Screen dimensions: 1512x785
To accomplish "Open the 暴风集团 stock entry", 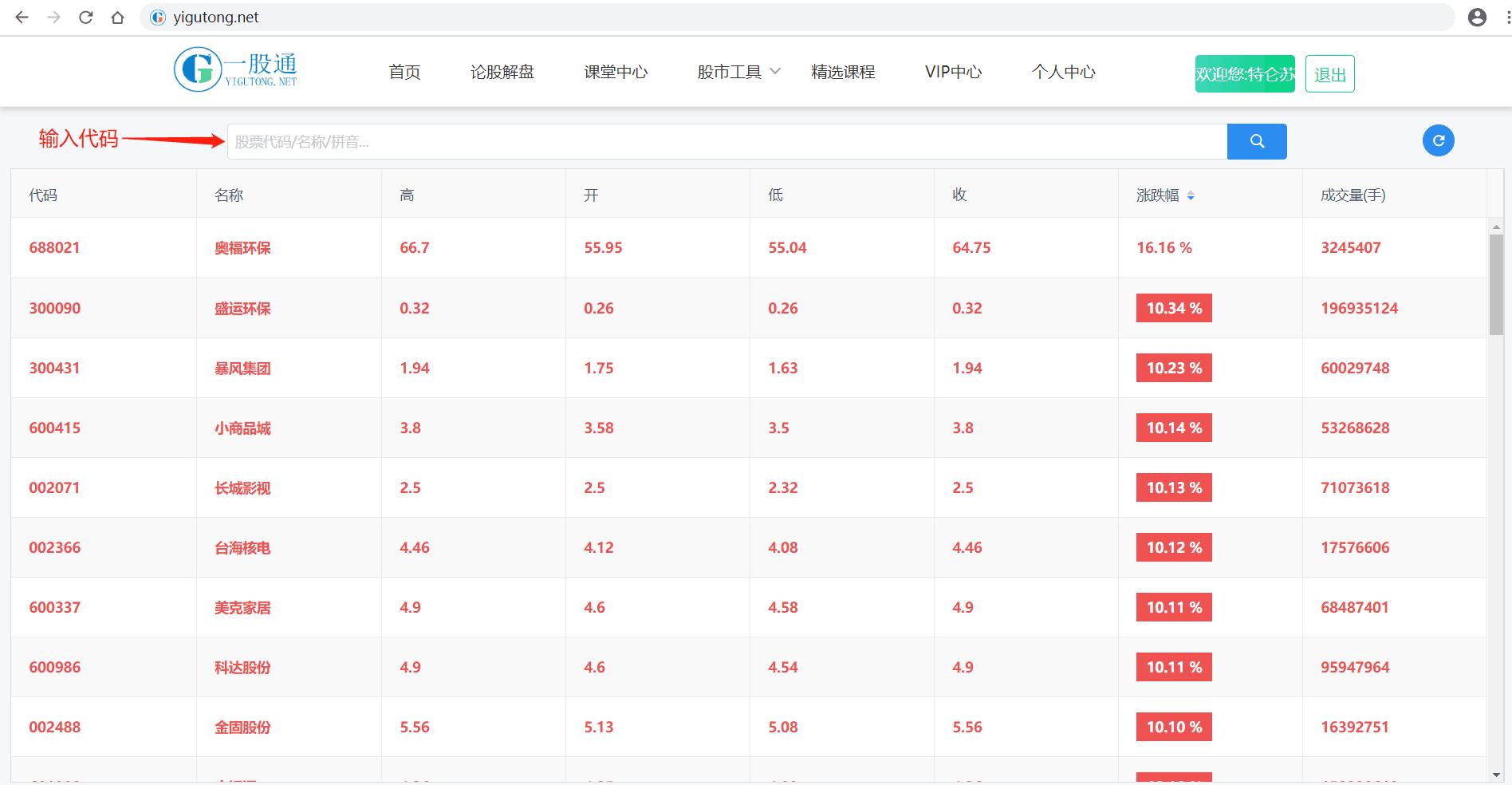I will (x=241, y=368).
